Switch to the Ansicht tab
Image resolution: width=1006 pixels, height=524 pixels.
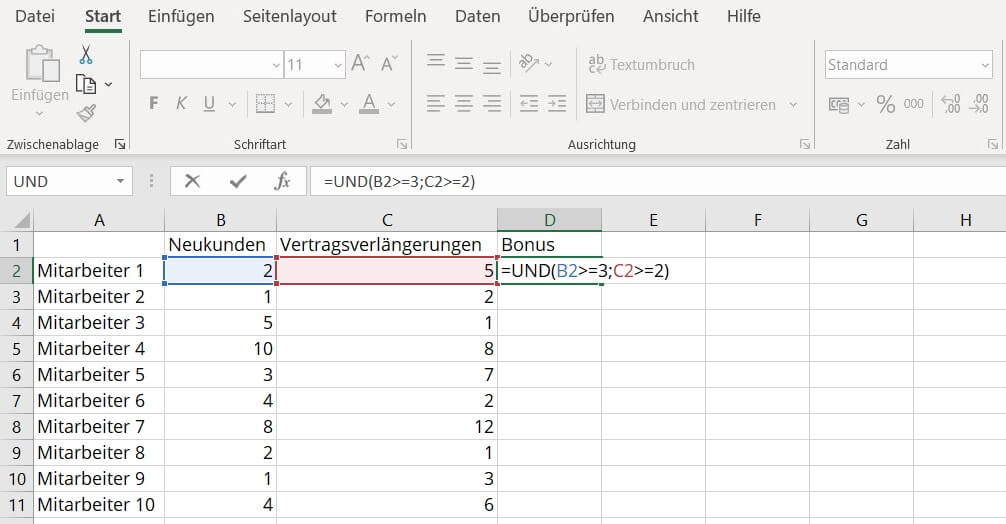[x=670, y=16]
